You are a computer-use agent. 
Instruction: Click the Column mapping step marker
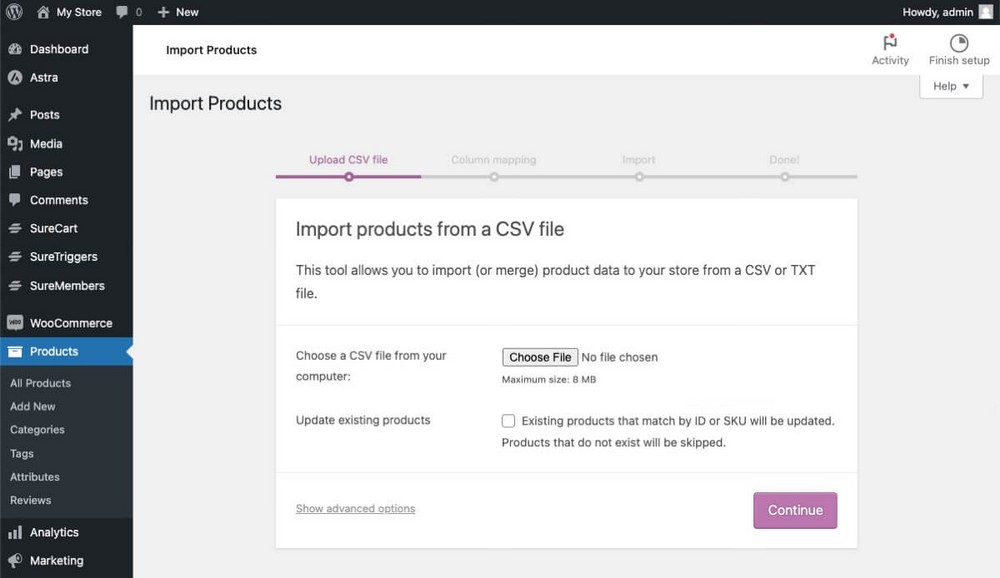tap(494, 177)
